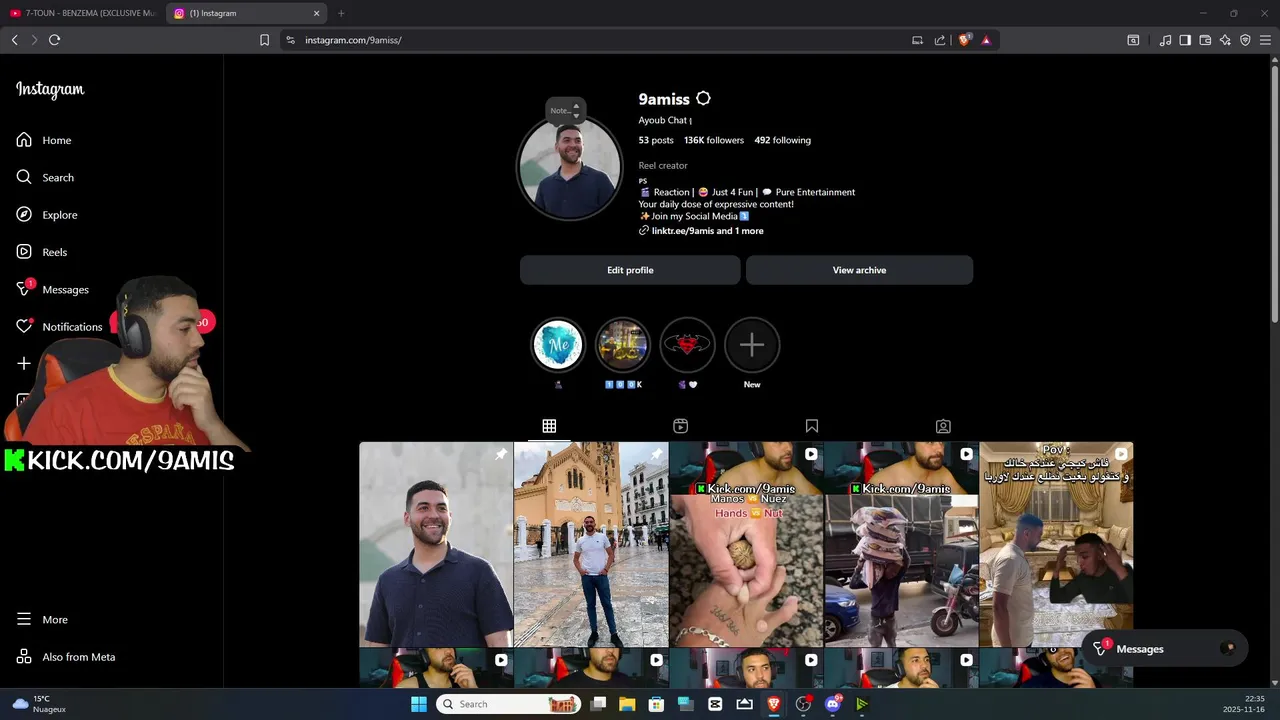Click install app icon in address bar
The image size is (1280, 720).
click(917, 40)
